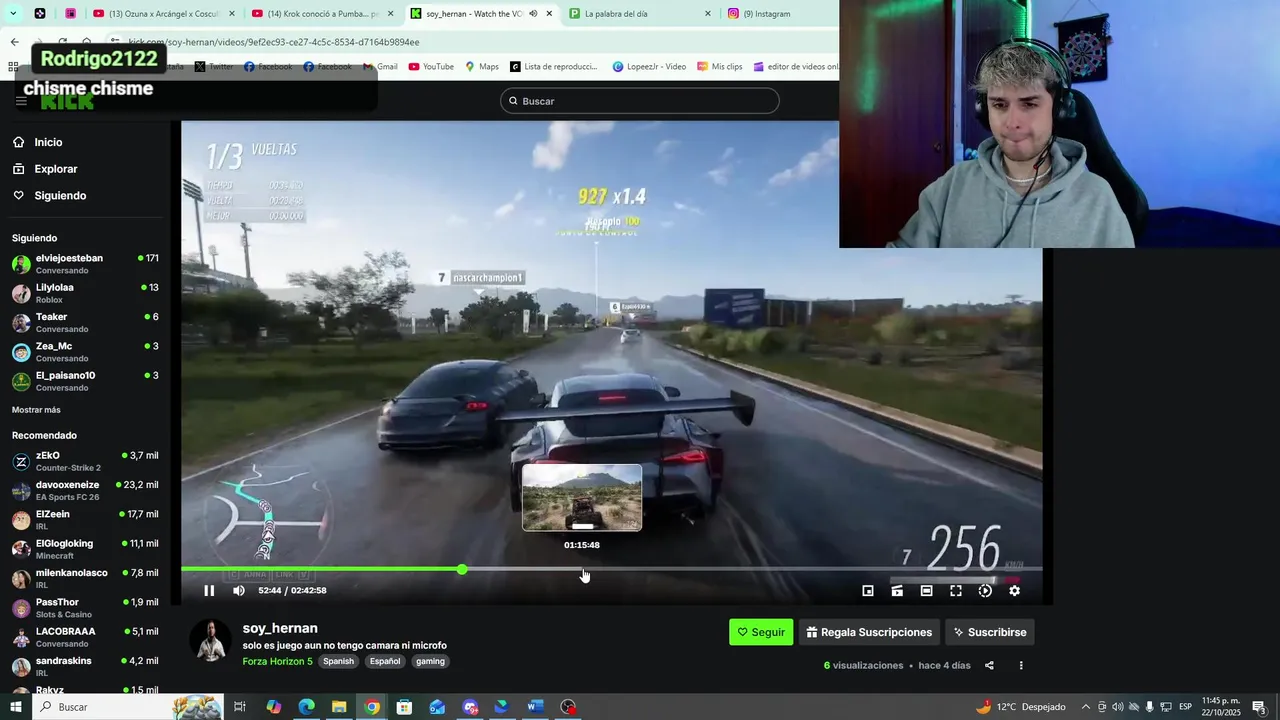
Task: Switch to La palabra del día tab
Action: coord(641,14)
